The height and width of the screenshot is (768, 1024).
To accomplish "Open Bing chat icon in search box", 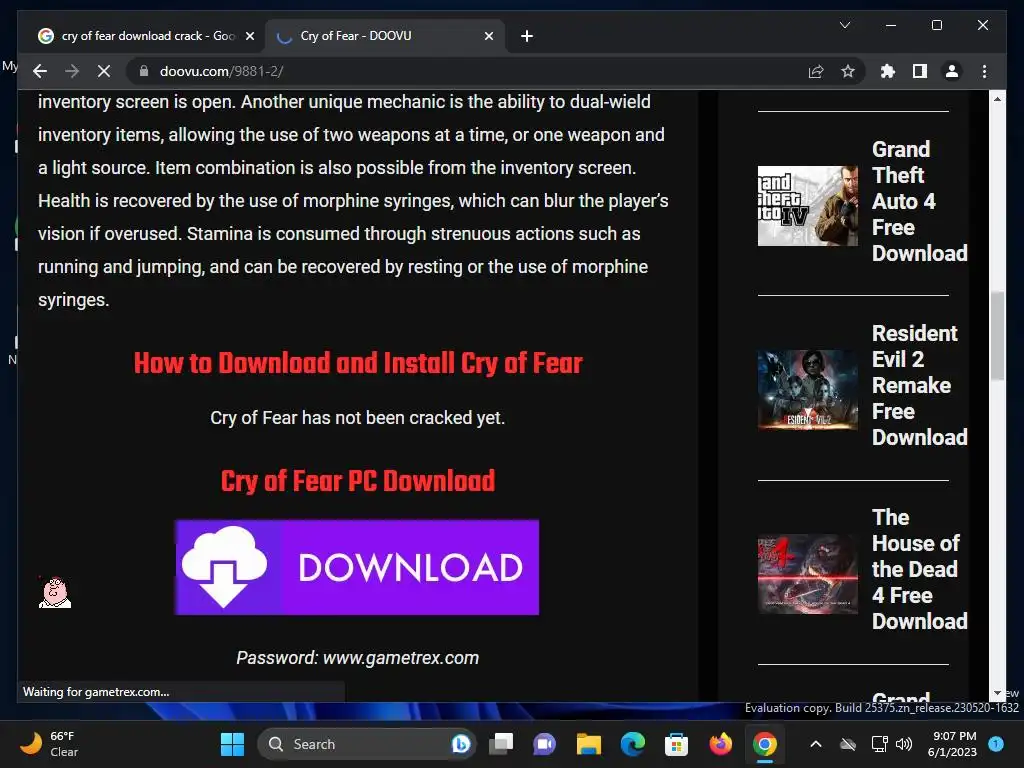I will click(x=460, y=744).
